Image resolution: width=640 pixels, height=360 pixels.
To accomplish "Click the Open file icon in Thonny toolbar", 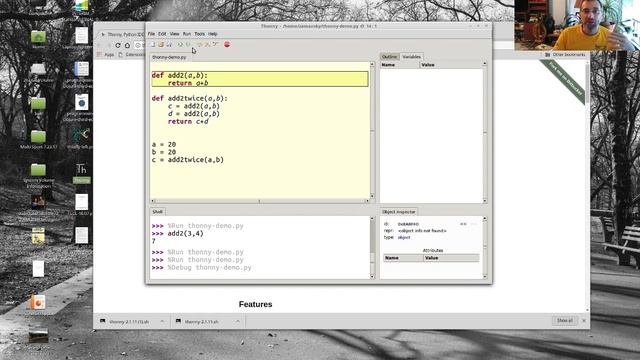I will point(161,44).
